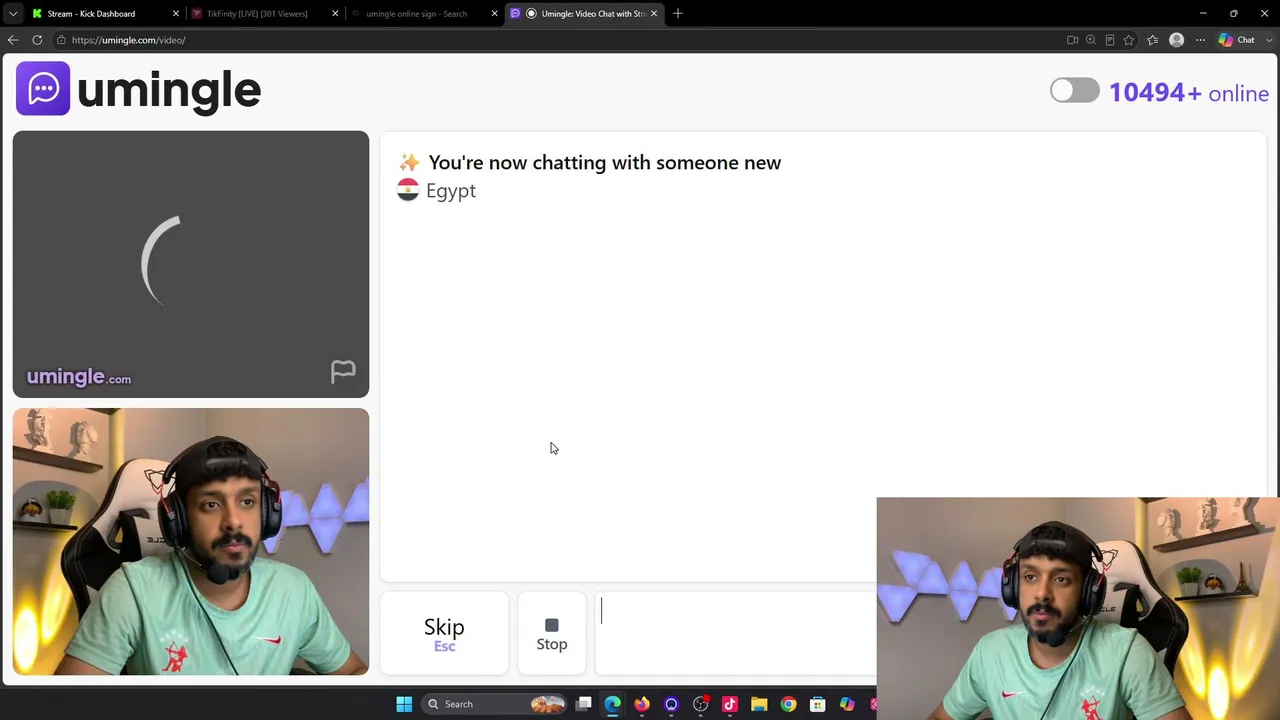
Task: View site information lock icon
Action: pos(61,40)
